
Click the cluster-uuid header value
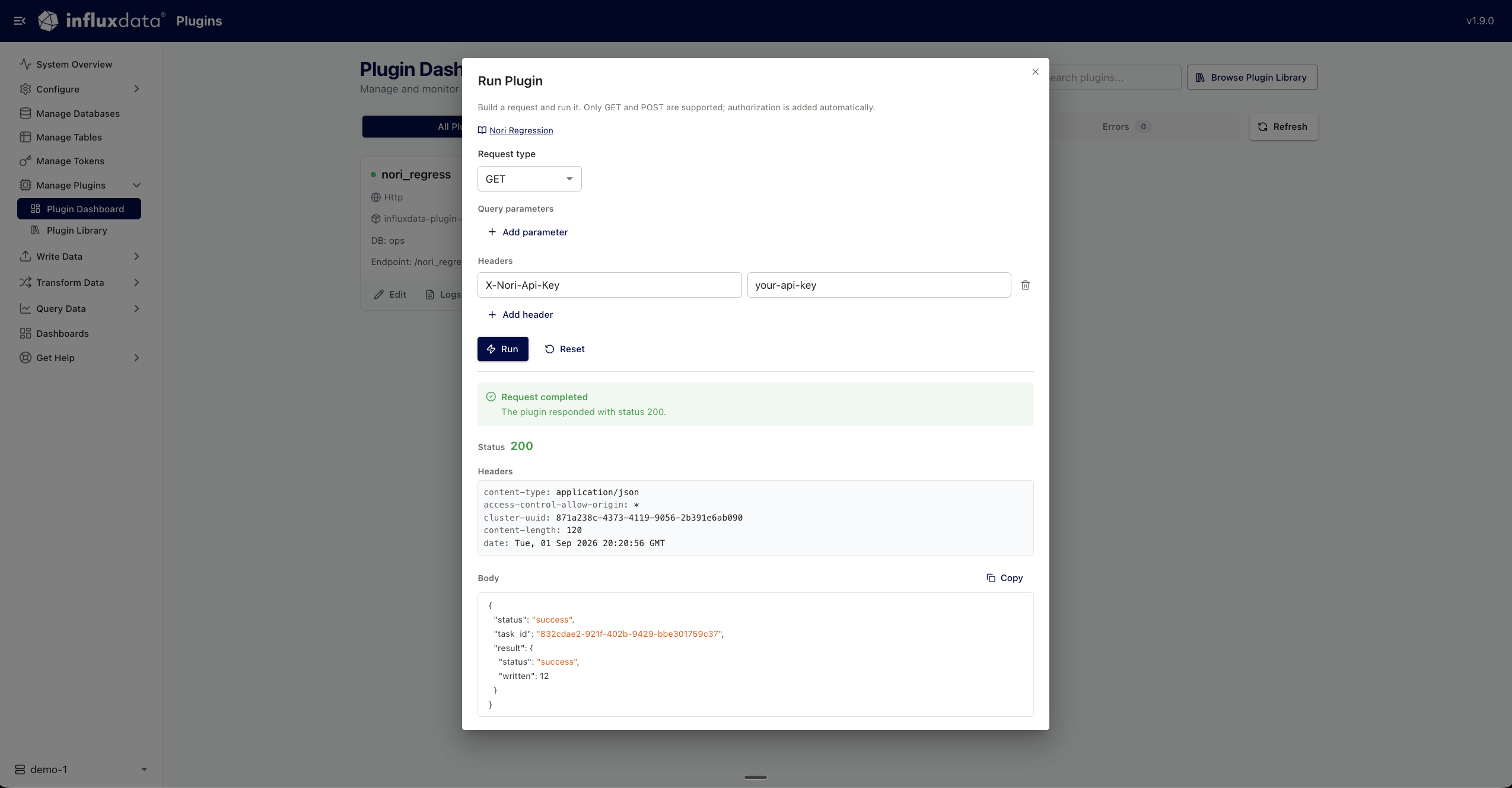click(x=649, y=518)
